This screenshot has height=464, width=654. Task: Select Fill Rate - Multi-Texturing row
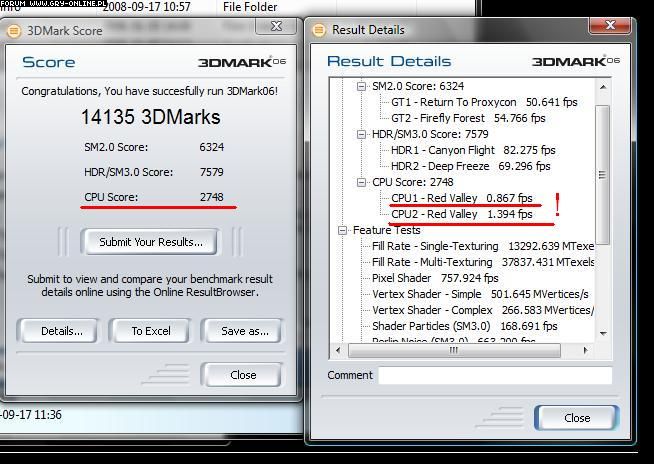point(483,262)
